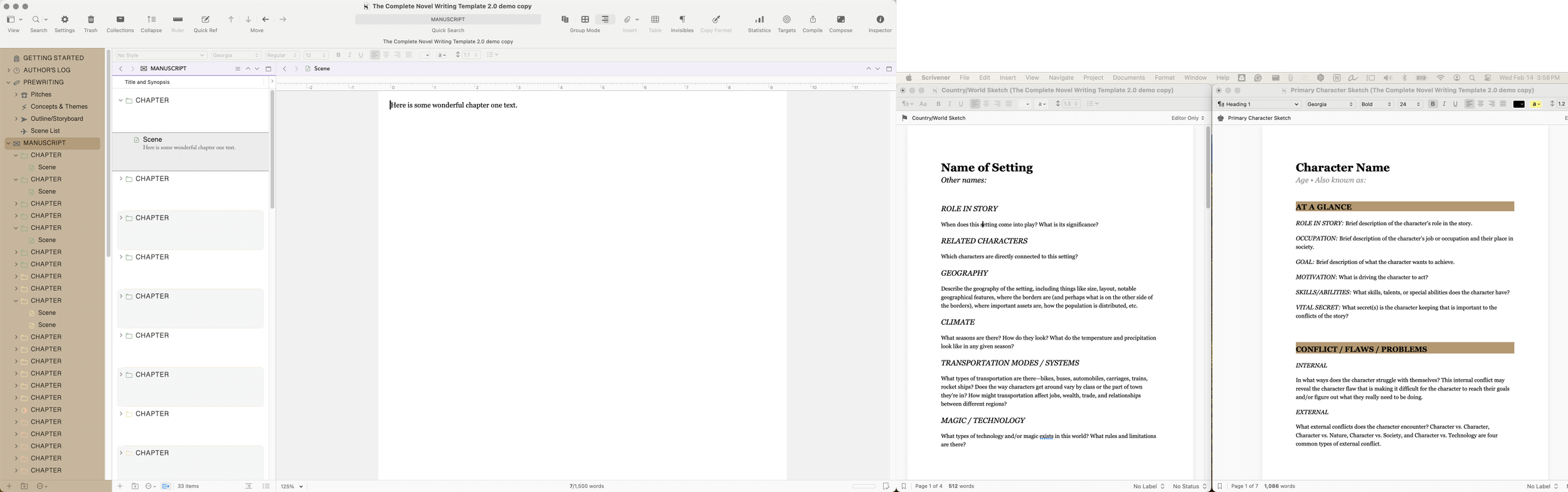Open the Documents menu

click(x=1129, y=78)
